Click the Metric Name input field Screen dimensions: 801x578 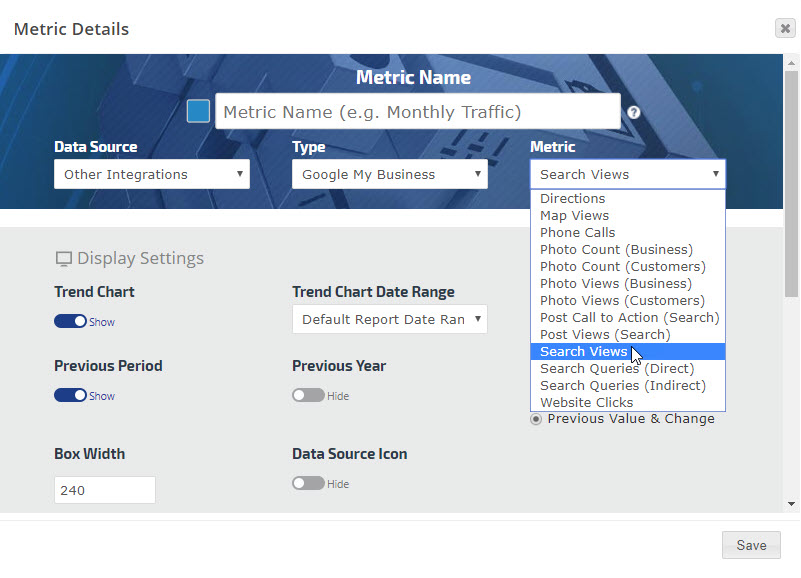click(417, 112)
